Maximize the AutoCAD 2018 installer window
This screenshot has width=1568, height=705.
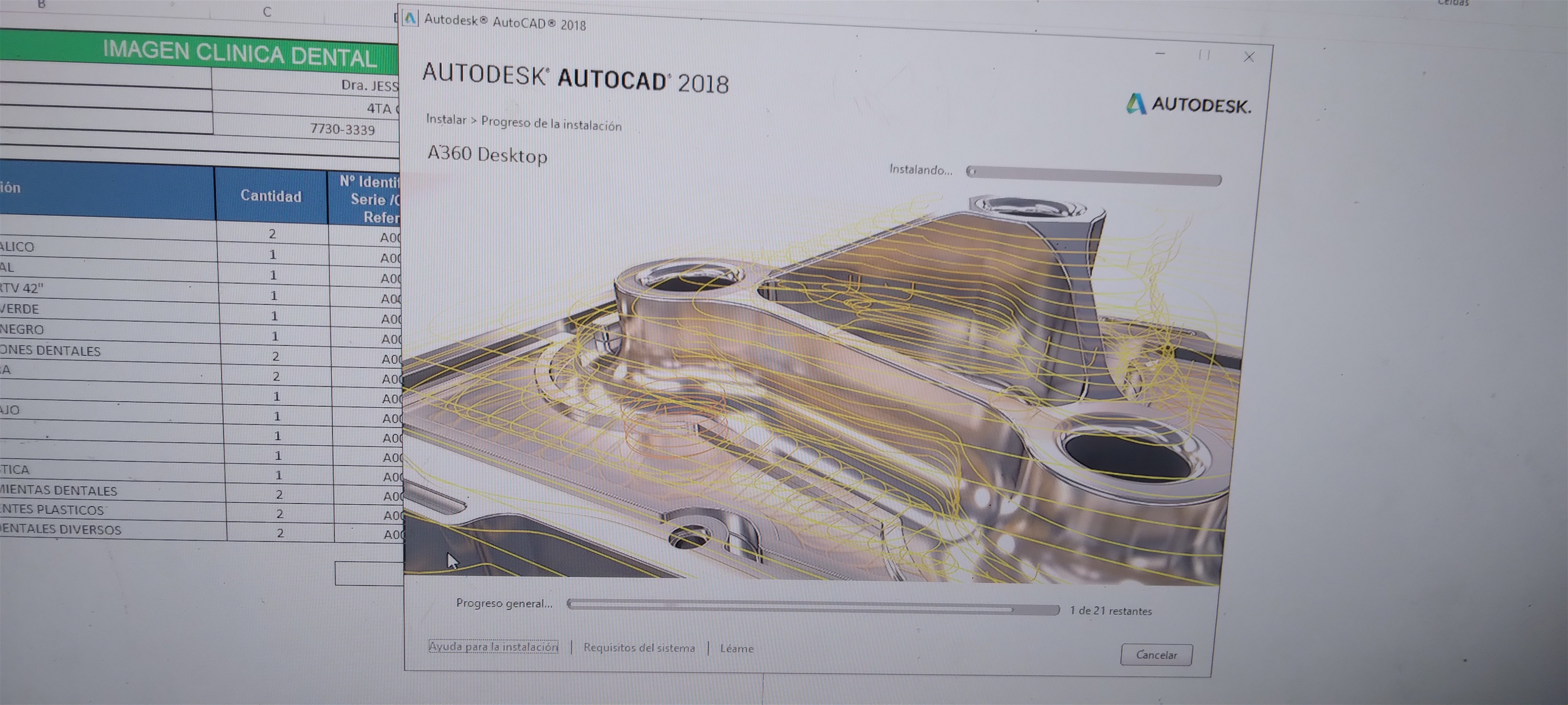pyautogui.click(x=1204, y=55)
